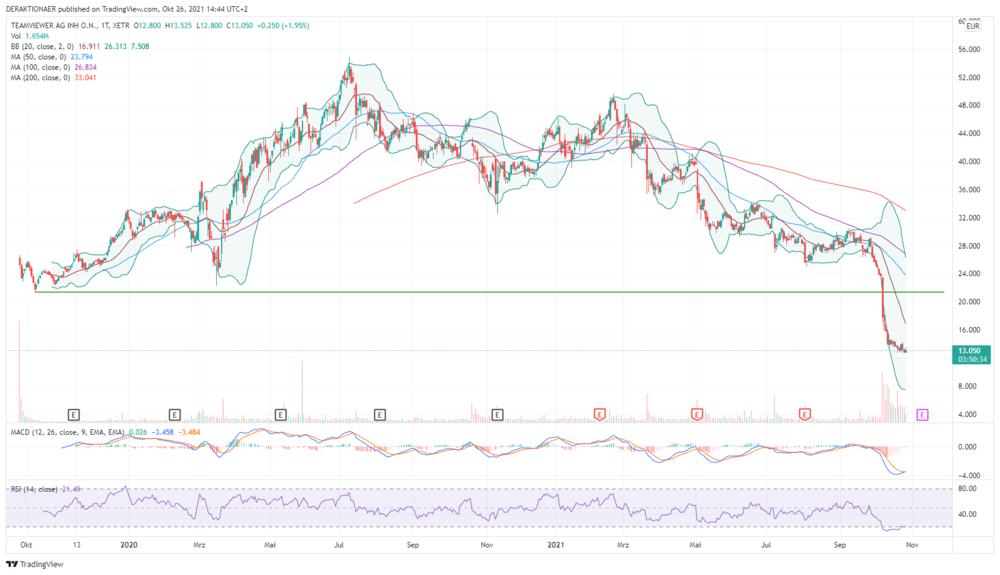Click the black E earnings marker above Mai 2020
This screenshot has width=1000, height=575.
[281, 415]
